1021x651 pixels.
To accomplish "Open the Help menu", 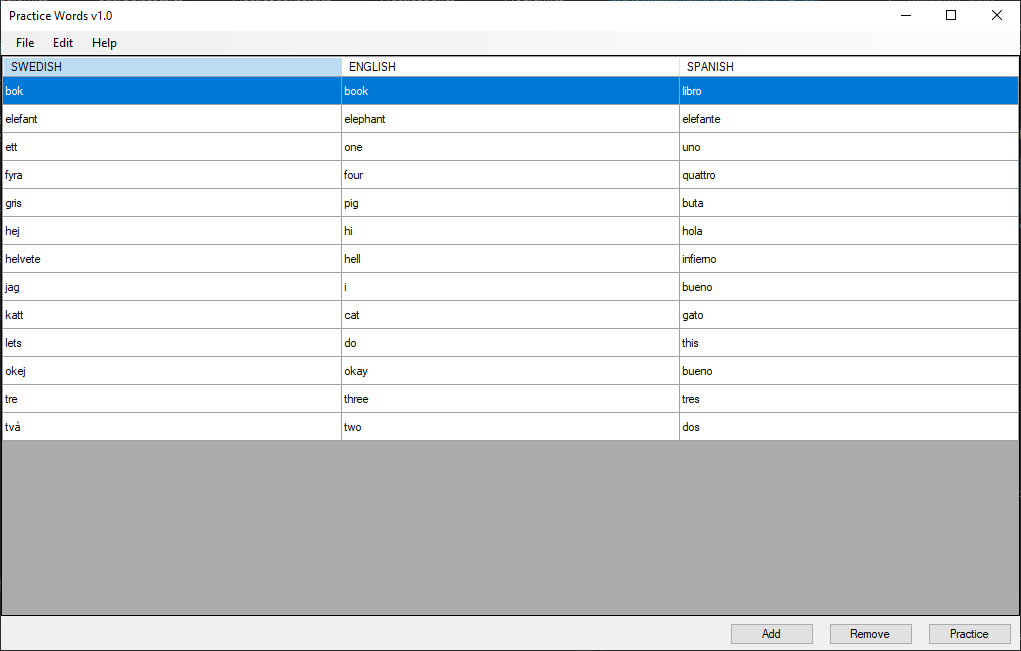I will point(104,43).
